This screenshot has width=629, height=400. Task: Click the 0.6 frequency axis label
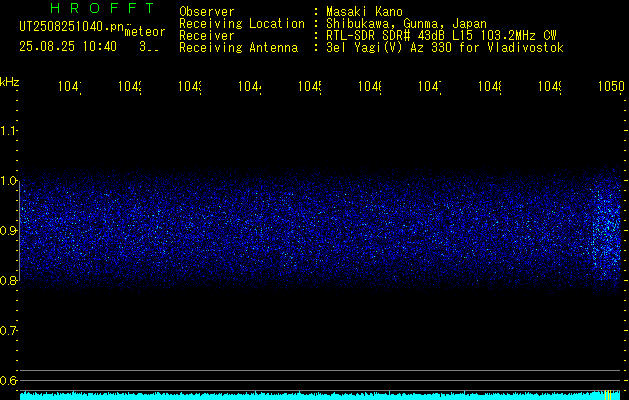point(8,380)
